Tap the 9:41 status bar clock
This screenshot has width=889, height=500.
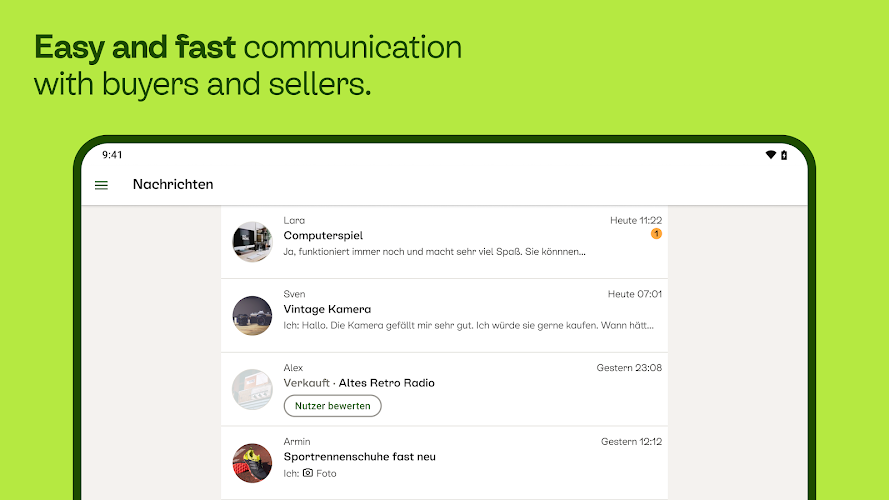(x=112, y=155)
